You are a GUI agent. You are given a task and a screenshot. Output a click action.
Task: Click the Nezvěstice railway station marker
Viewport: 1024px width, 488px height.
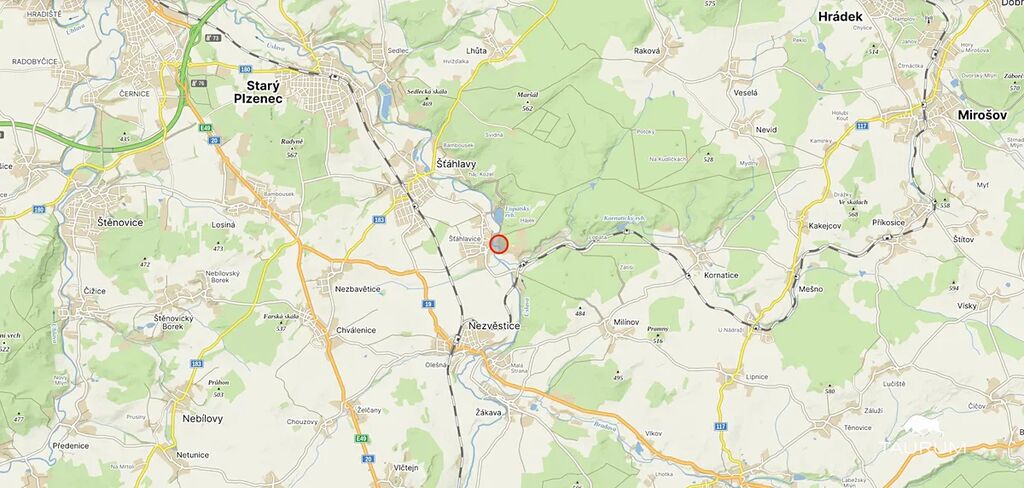coord(458,339)
